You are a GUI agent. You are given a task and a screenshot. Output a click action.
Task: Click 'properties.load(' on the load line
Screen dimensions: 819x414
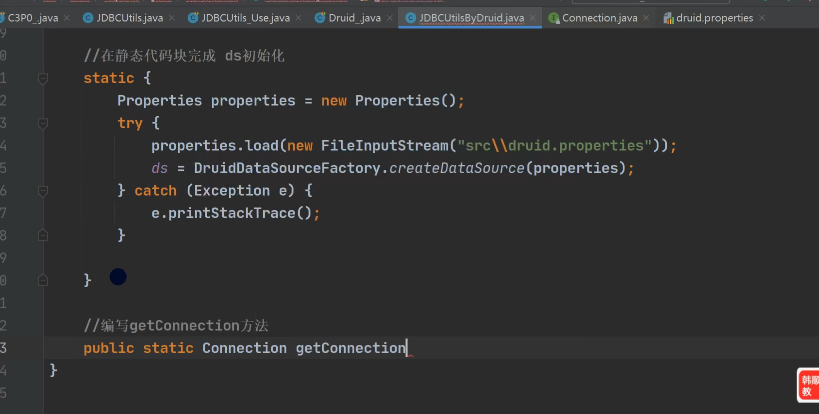click(x=219, y=146)
